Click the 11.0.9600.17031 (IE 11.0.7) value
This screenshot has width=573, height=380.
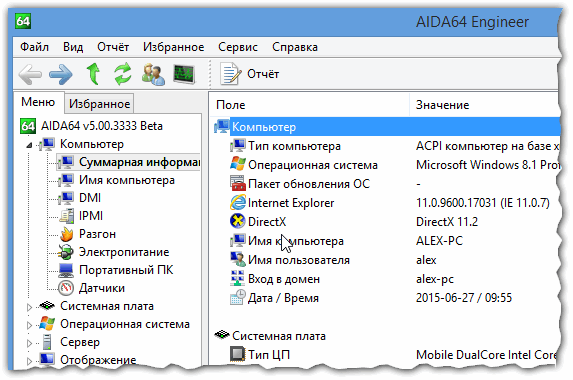pos(483,203)
